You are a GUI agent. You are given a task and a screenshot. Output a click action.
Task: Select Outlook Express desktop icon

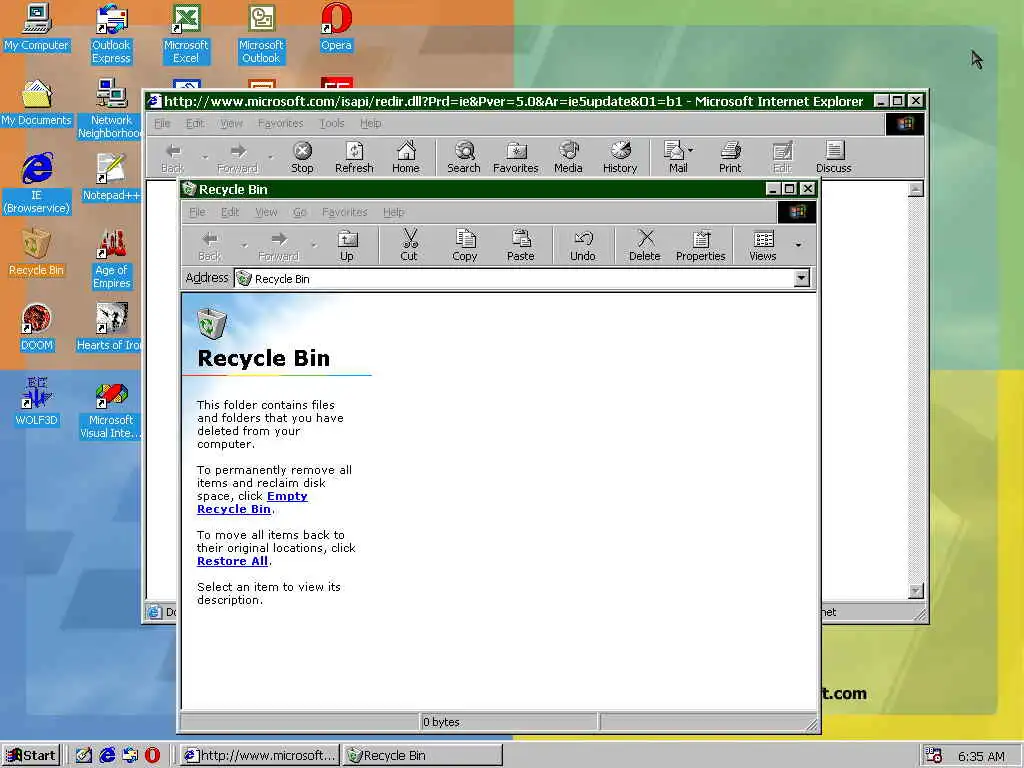(x=111, y=34)
